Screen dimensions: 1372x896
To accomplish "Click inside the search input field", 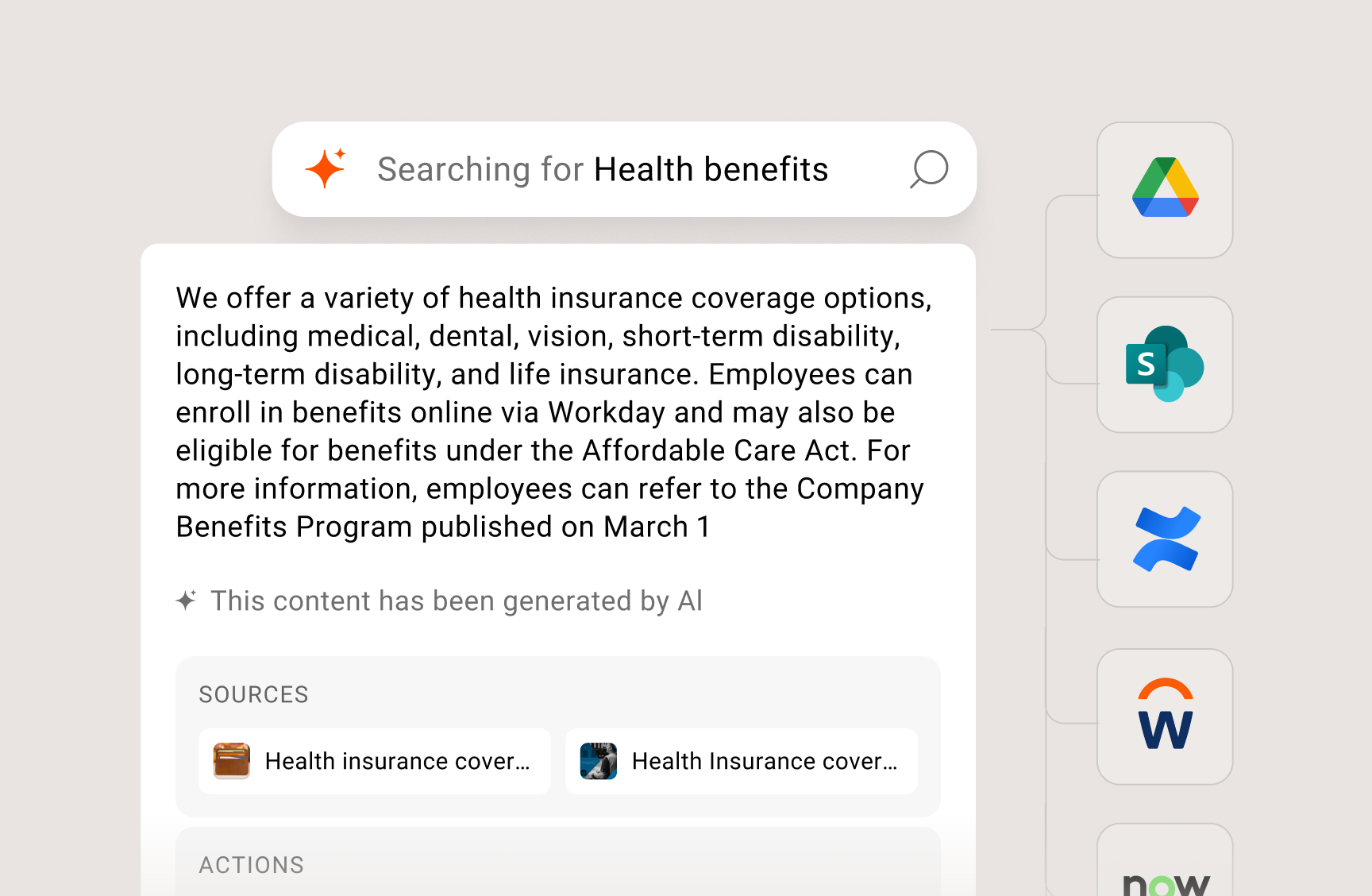I will coord(603,168).
